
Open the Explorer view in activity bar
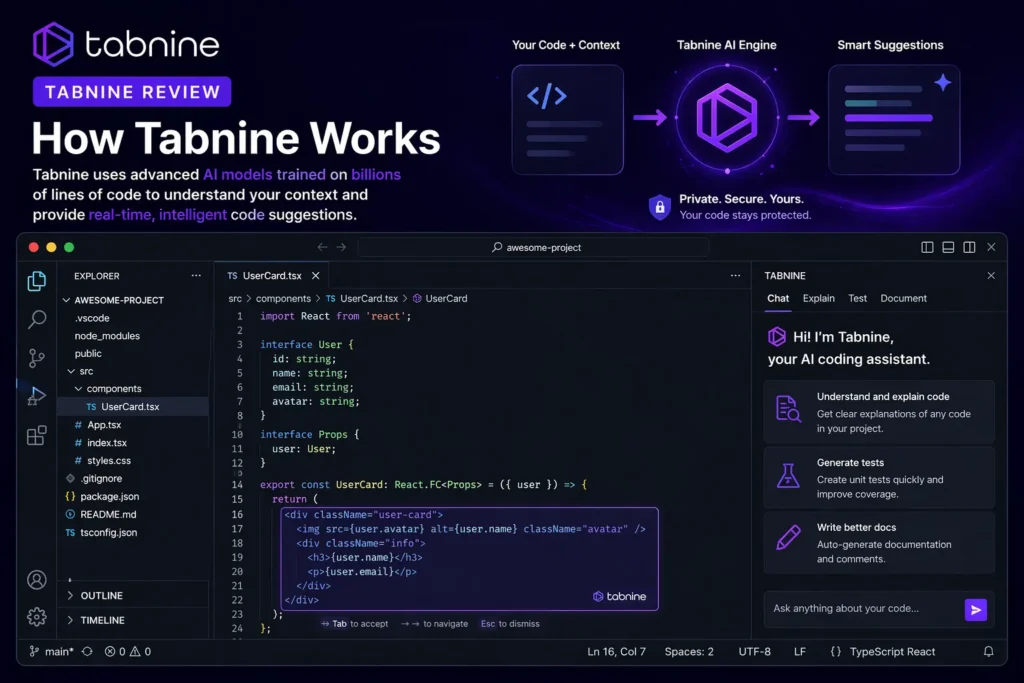tap(37, 281)
